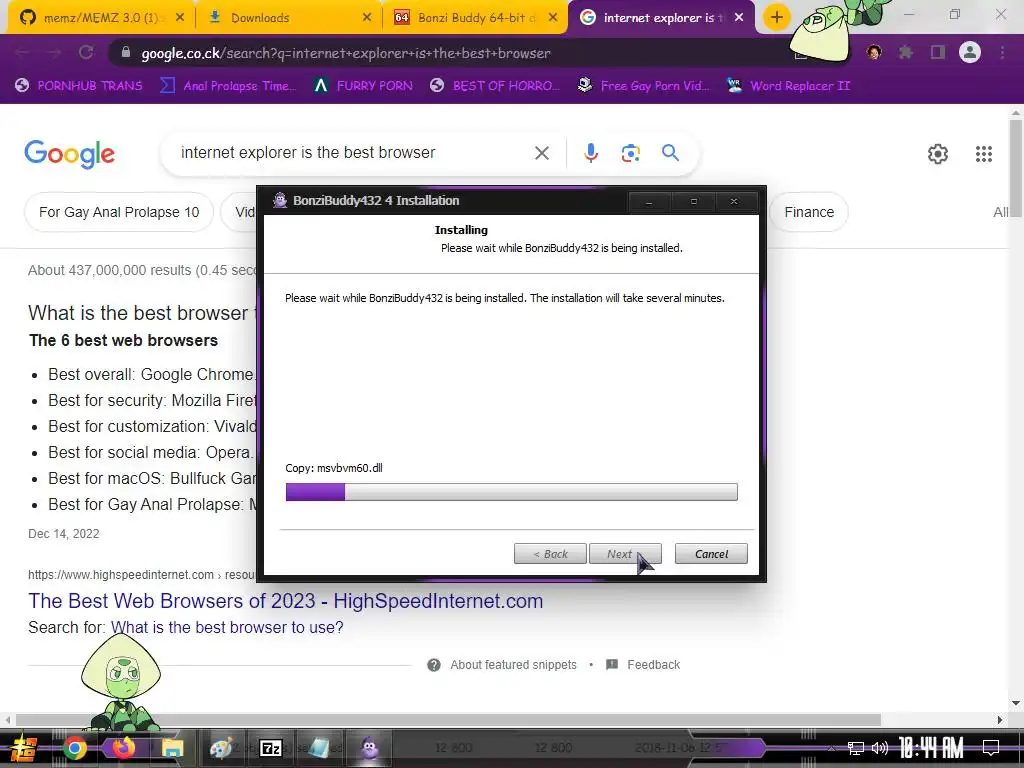Open the volume tray icon
This screenshot has height=768, width=1024.
click(x=880, y=748)
